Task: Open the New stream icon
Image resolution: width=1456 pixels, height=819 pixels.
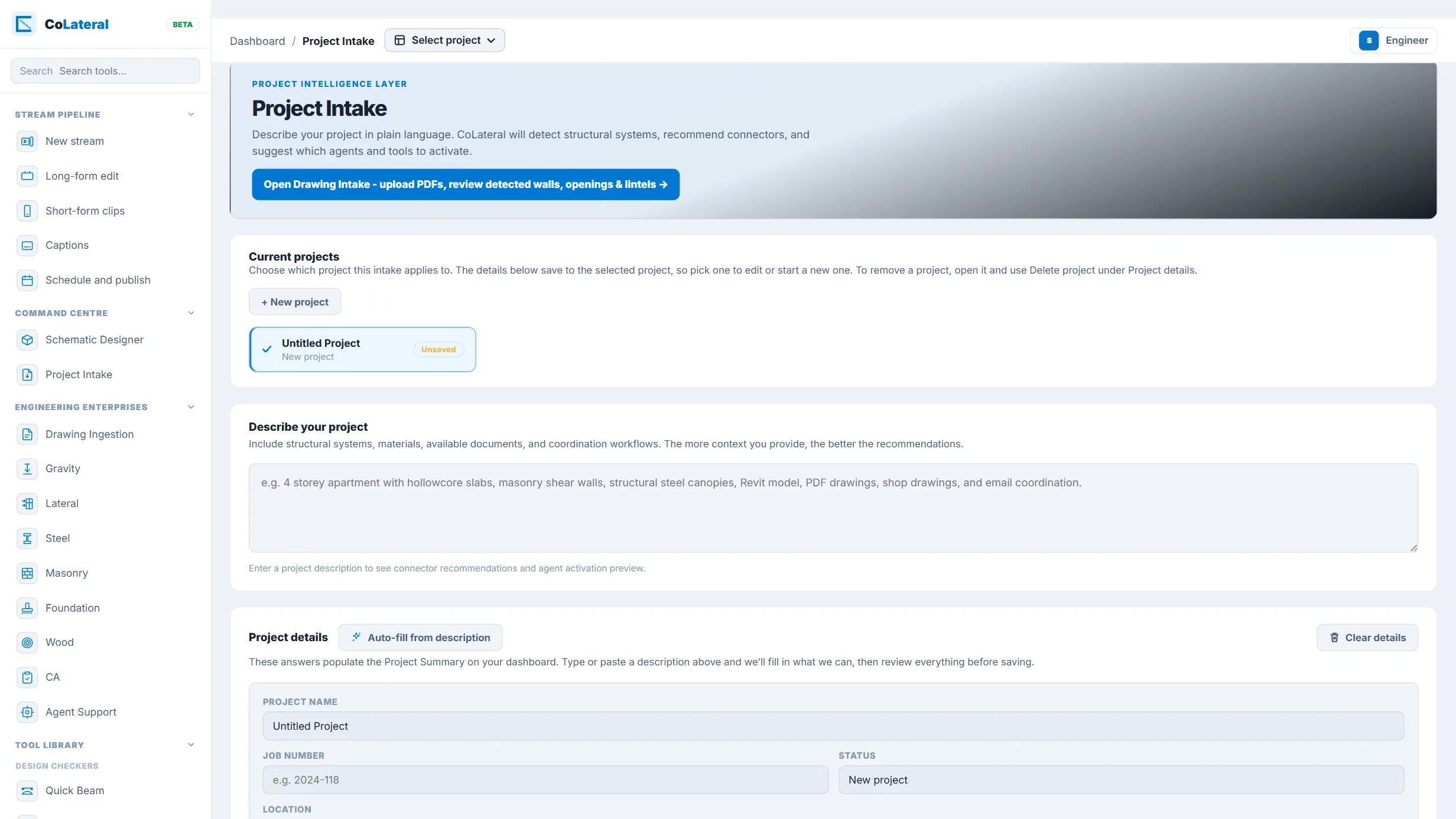Action: coord(27,141)
